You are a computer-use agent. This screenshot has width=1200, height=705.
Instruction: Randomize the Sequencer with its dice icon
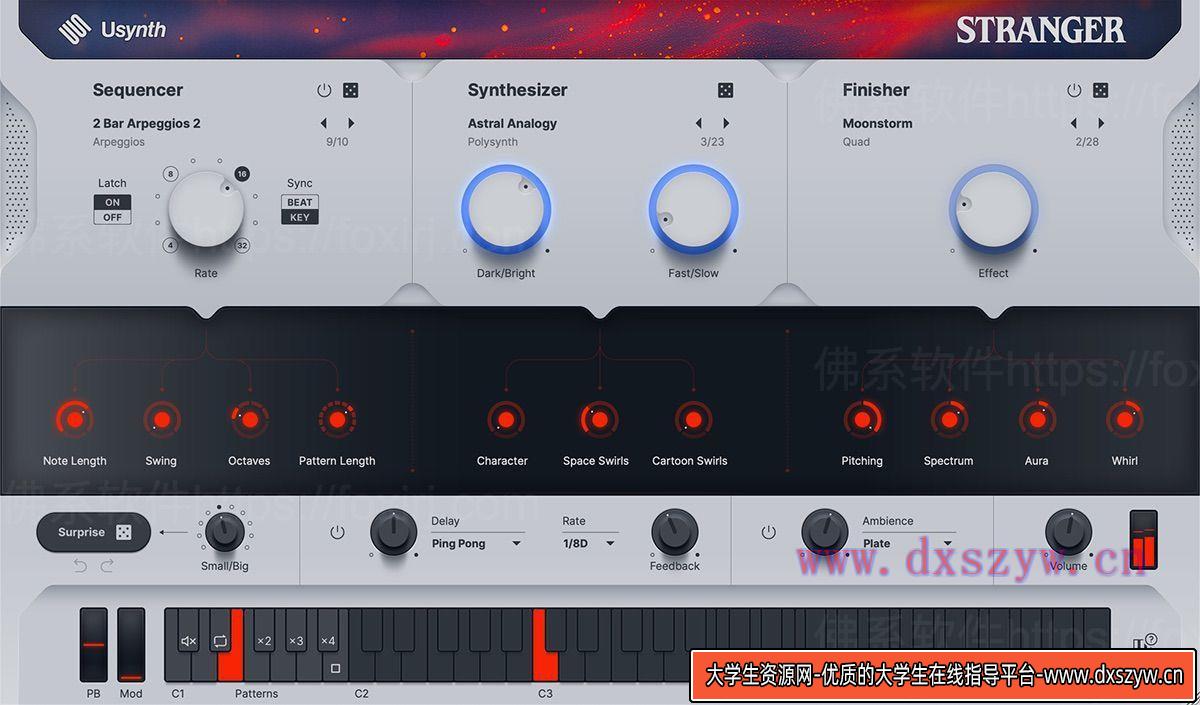tap(351, 90)
